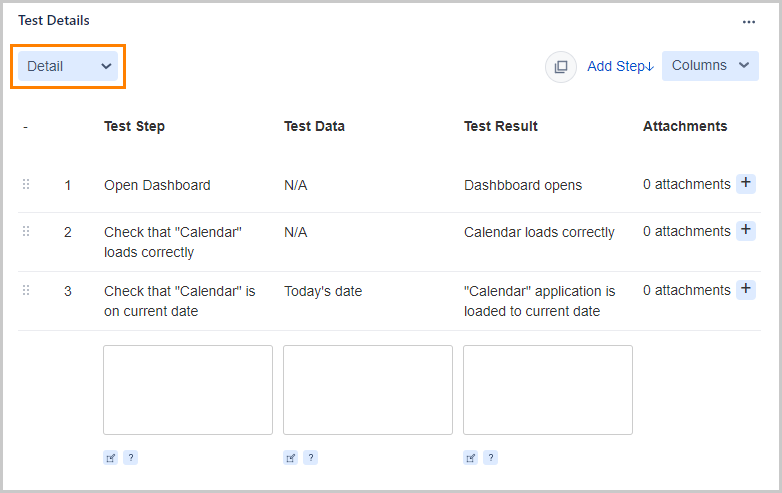Click step number 2
This screenshot has width=782, height=493.
(x=67, y=232)
